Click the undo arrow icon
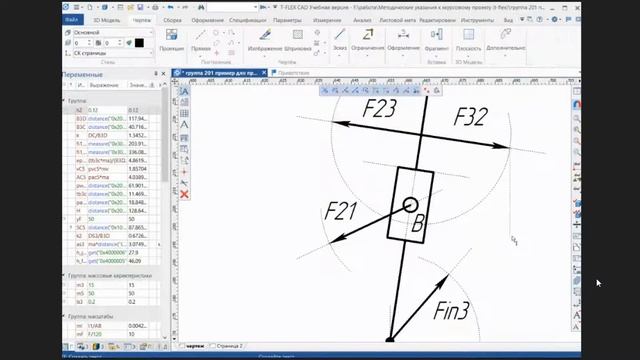 coord(170,7)
